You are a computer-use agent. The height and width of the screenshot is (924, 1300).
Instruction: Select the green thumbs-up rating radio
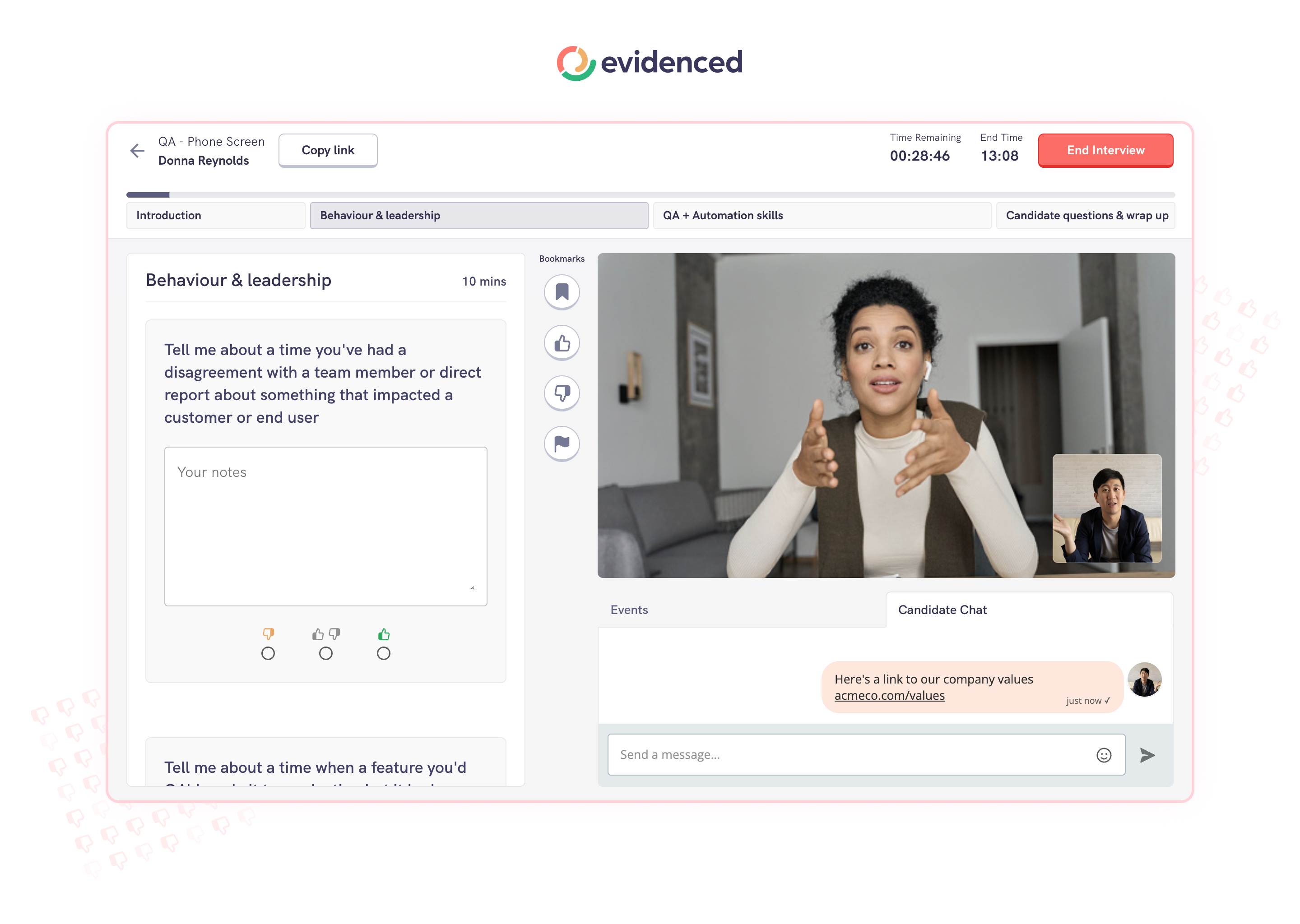pyautogui.click(x=384, y=653)
